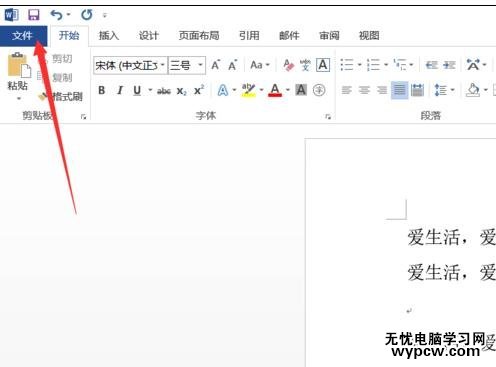Center the text
This screenshot has height=367, width=496.
(364, 90)
